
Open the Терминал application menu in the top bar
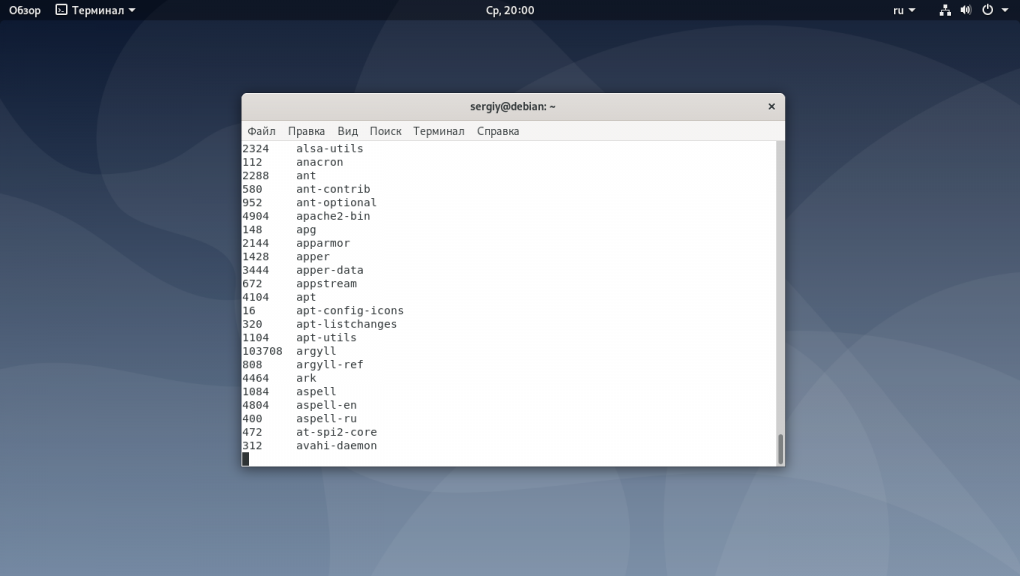98,10
